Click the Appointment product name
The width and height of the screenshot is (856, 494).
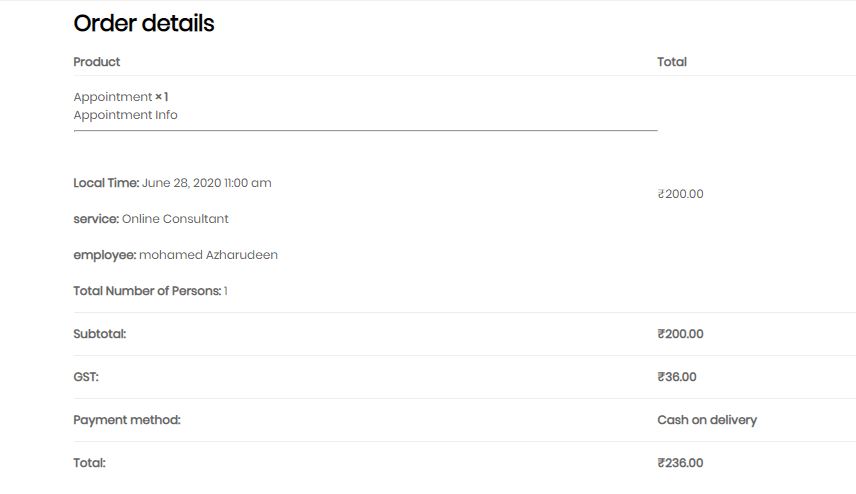coord(112,97)
